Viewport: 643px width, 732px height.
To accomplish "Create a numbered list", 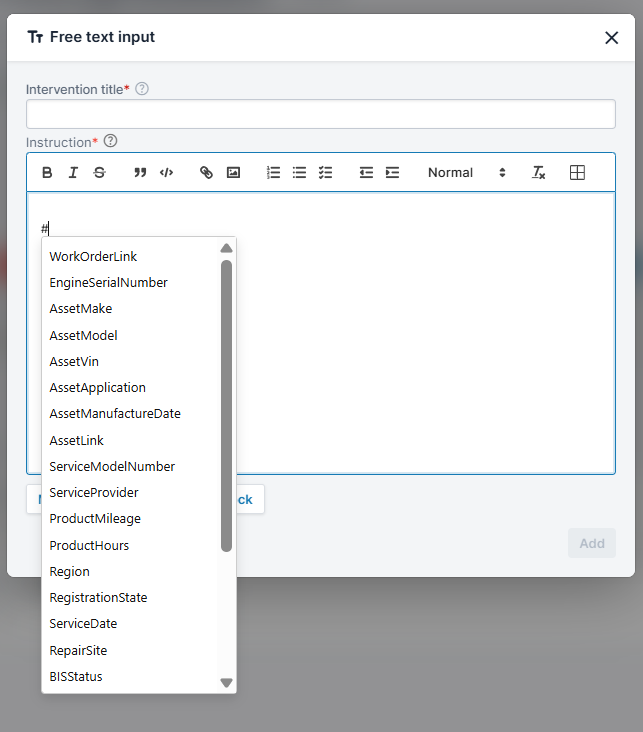I will (273, 172).
